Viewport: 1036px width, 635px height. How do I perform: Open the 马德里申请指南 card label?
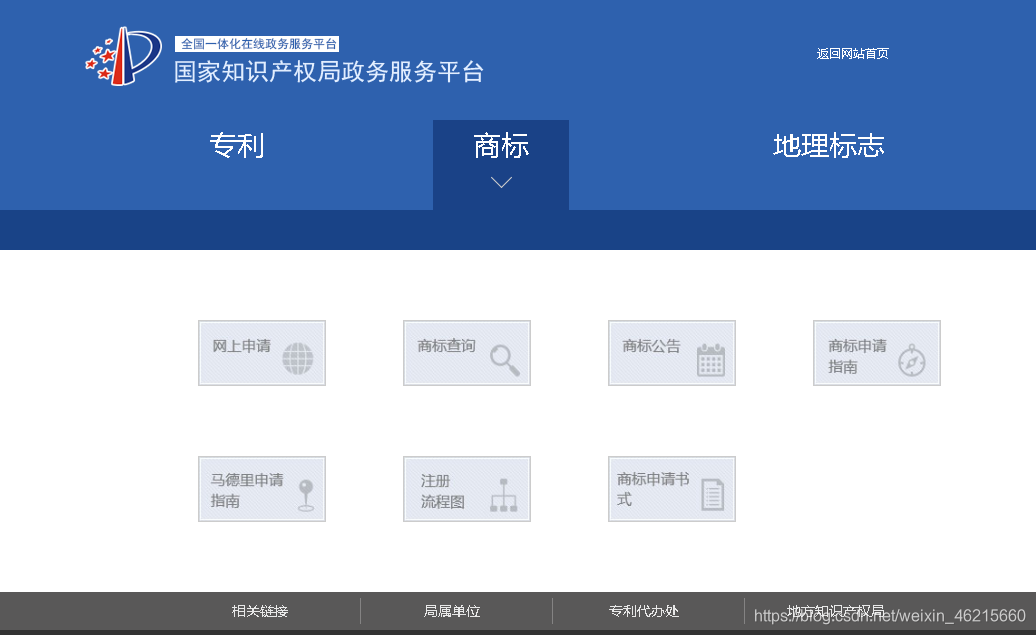tap(246, 490)
